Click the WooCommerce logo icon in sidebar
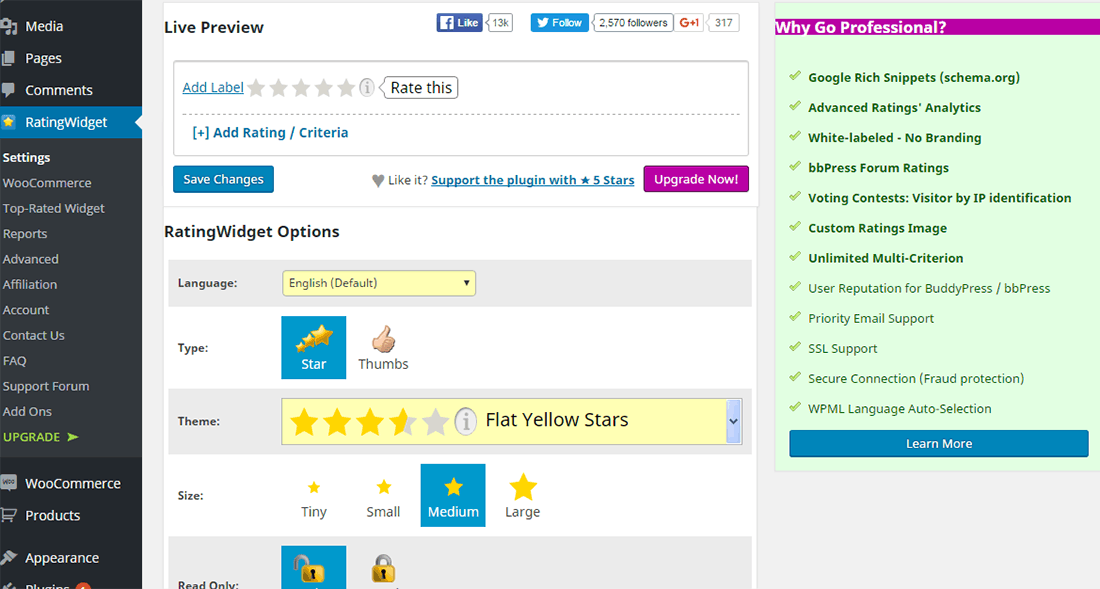1100x589 pixels. coord(8,482)
